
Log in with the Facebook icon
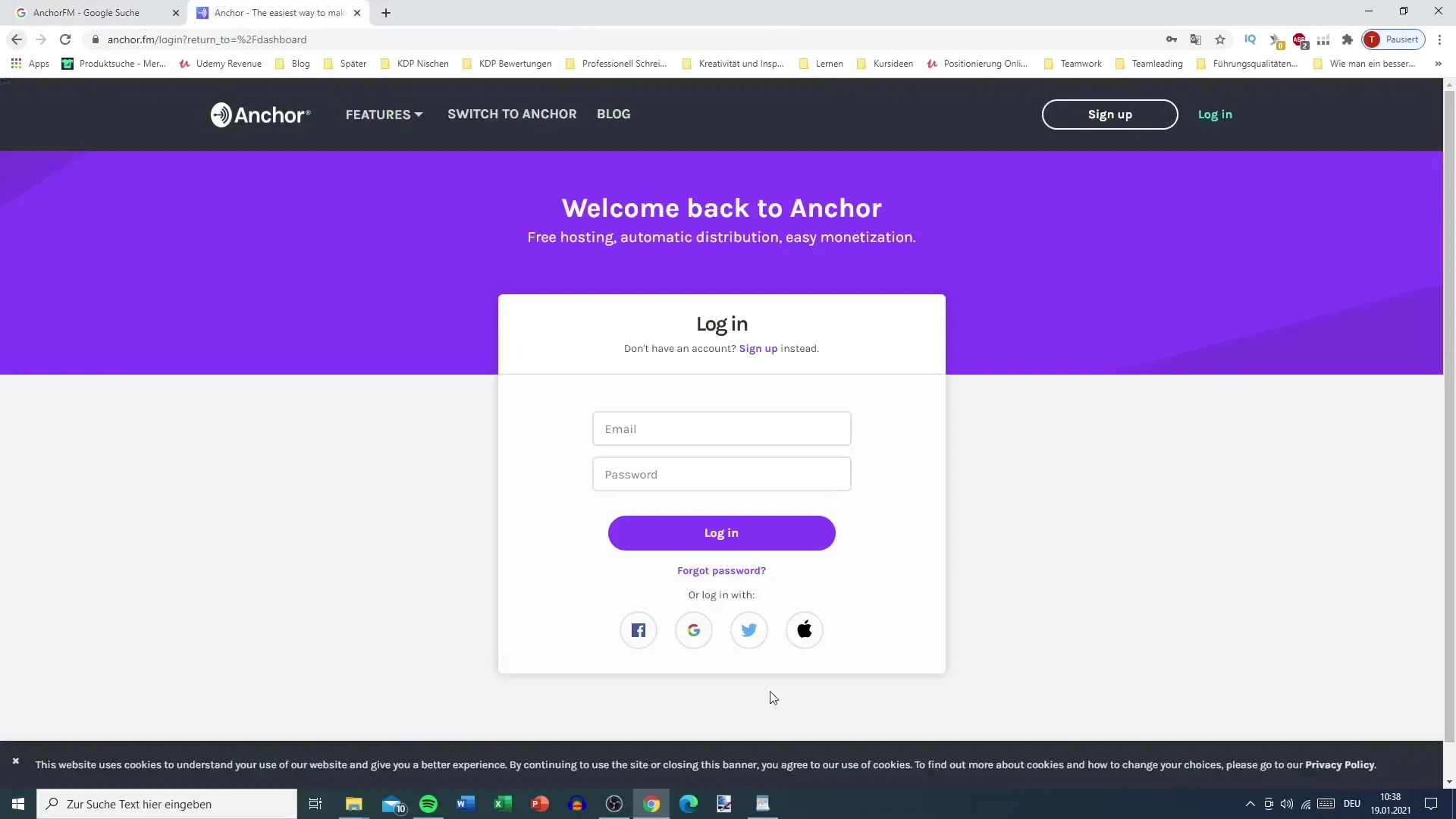[x=639, y=630]
